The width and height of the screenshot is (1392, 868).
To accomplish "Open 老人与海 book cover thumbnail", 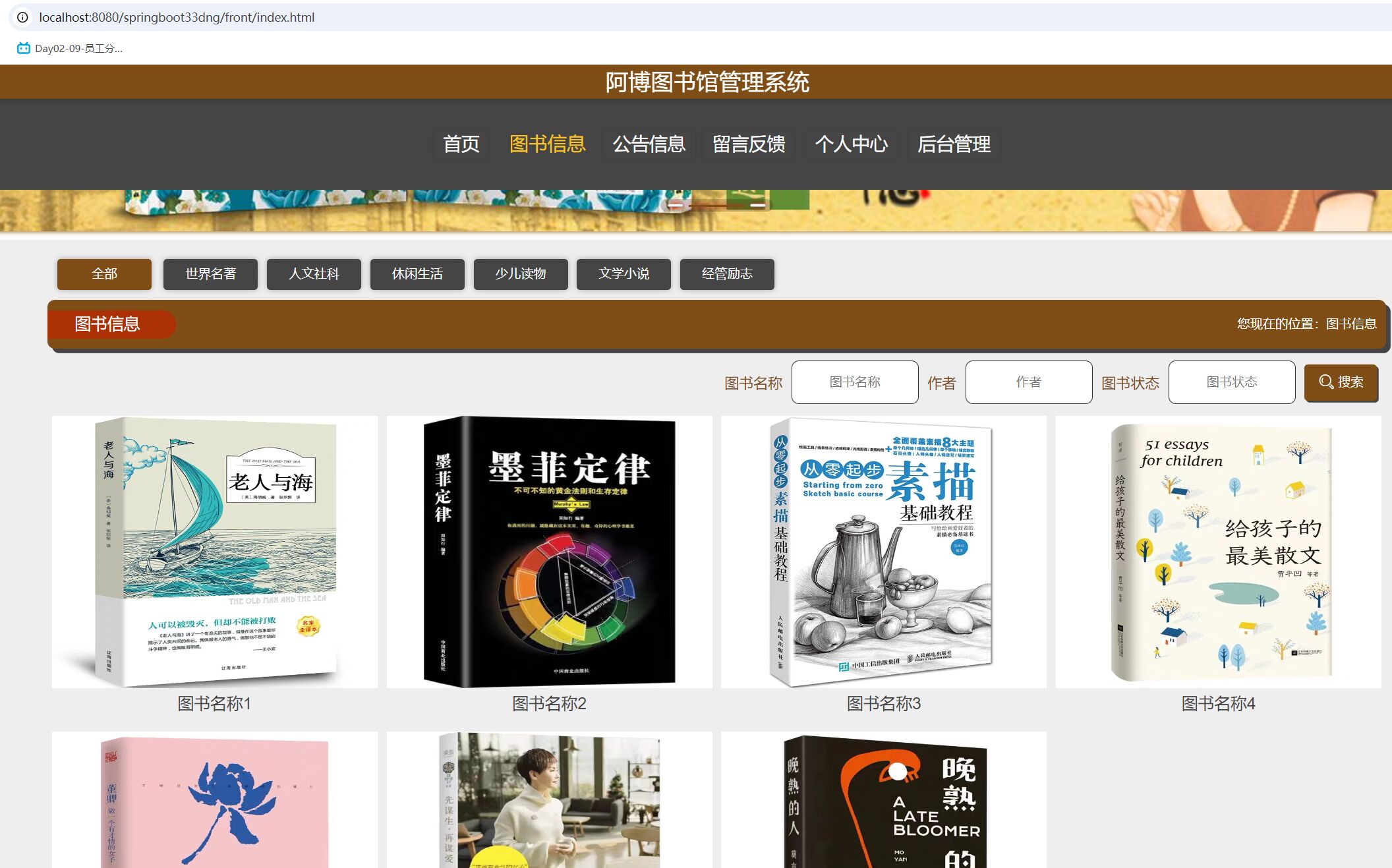I will click(215, 552).
